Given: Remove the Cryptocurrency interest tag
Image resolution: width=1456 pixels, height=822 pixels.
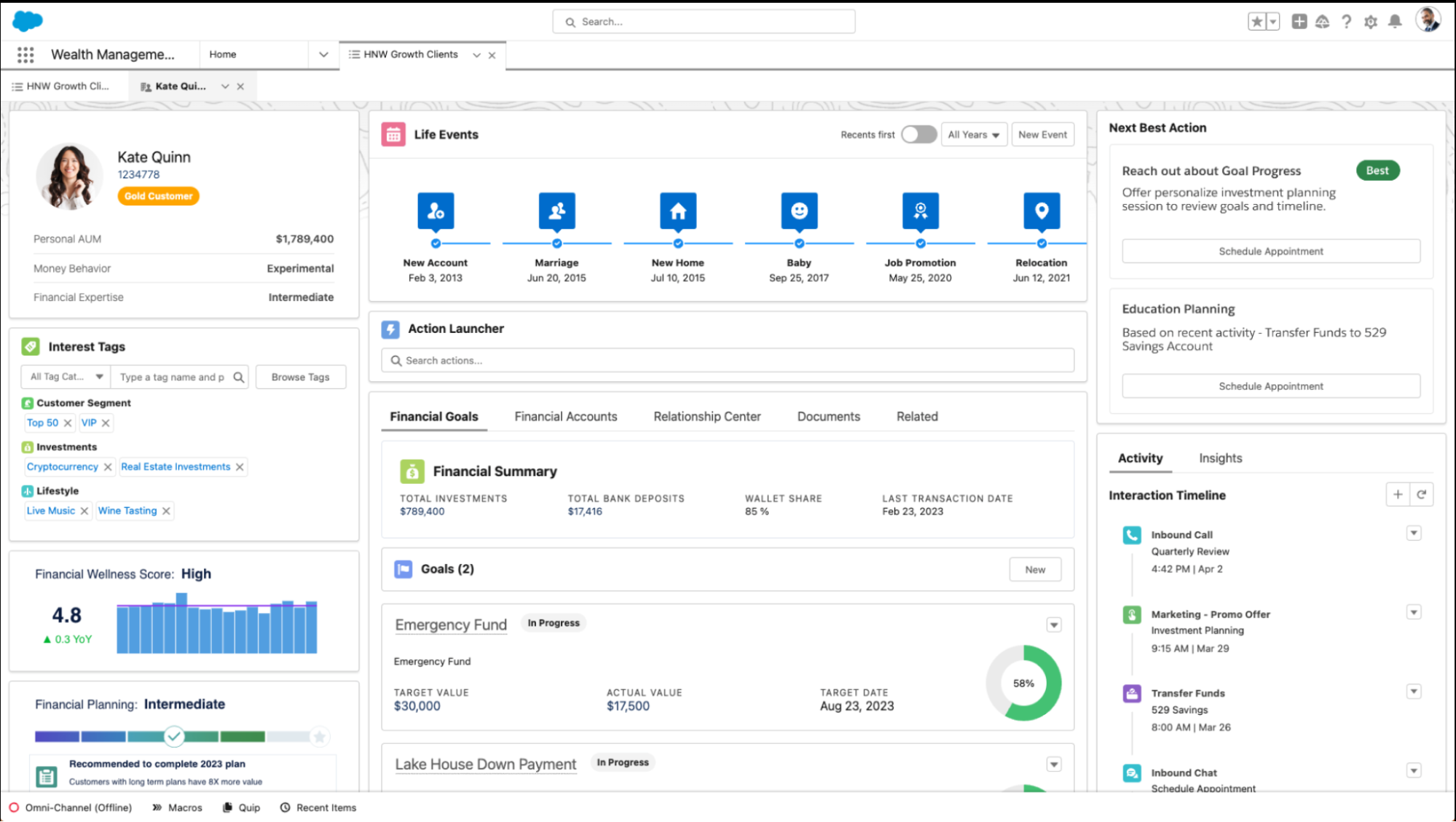Looking at the screenshot, I should (108, 466).
